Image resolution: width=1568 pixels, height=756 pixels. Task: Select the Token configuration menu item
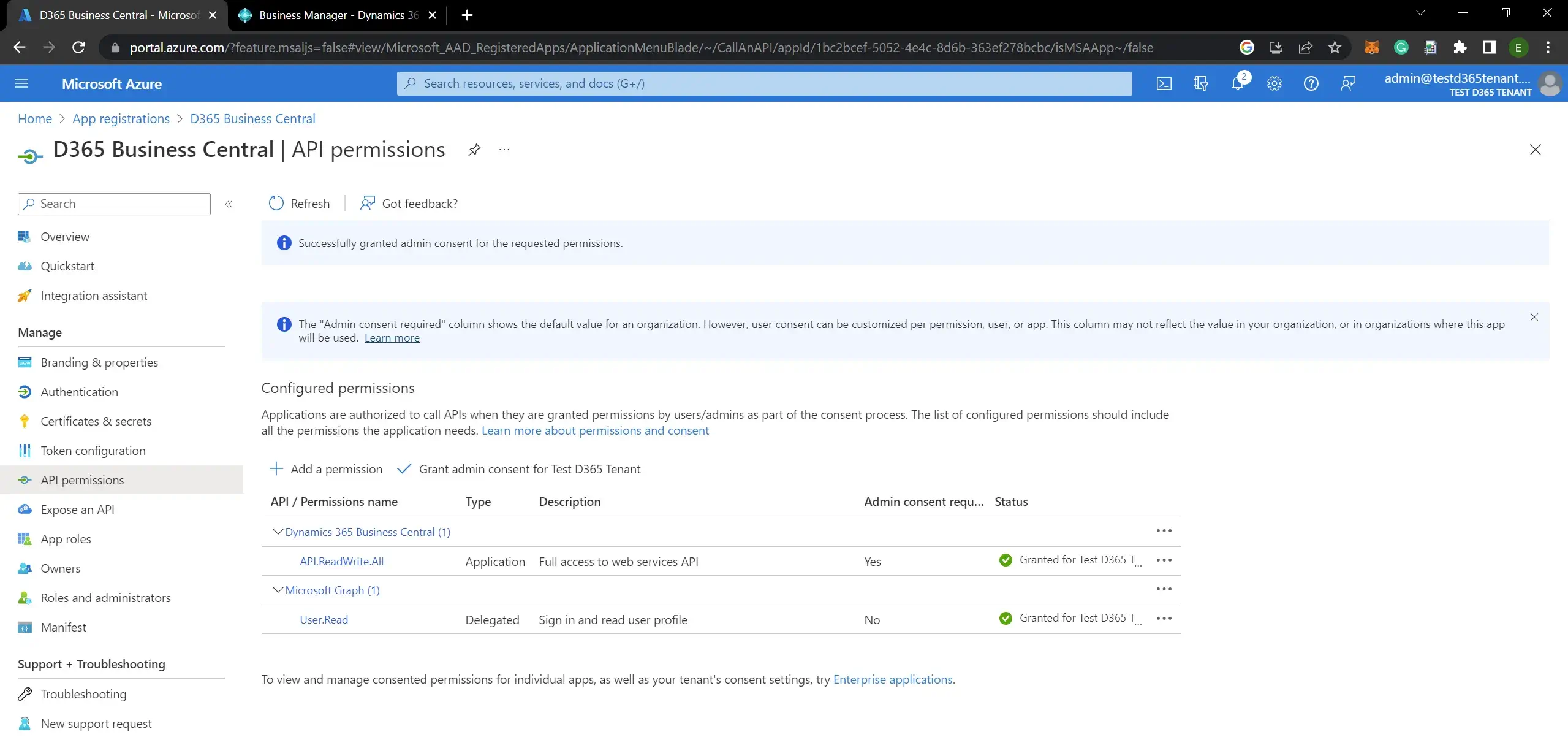coord(92,450)
